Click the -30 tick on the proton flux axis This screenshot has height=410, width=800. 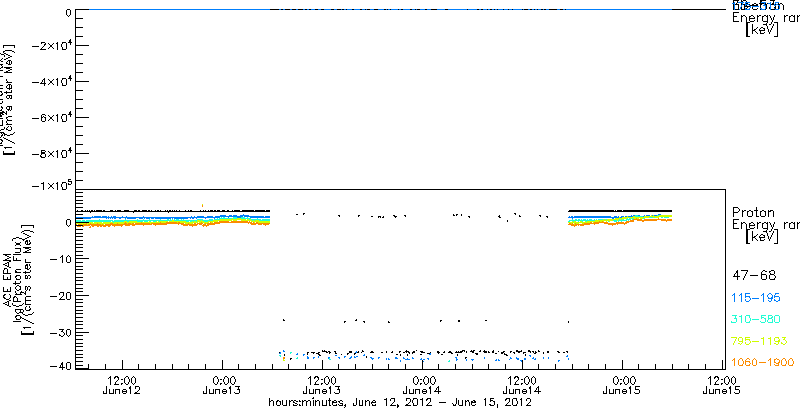tap(60, 332)
